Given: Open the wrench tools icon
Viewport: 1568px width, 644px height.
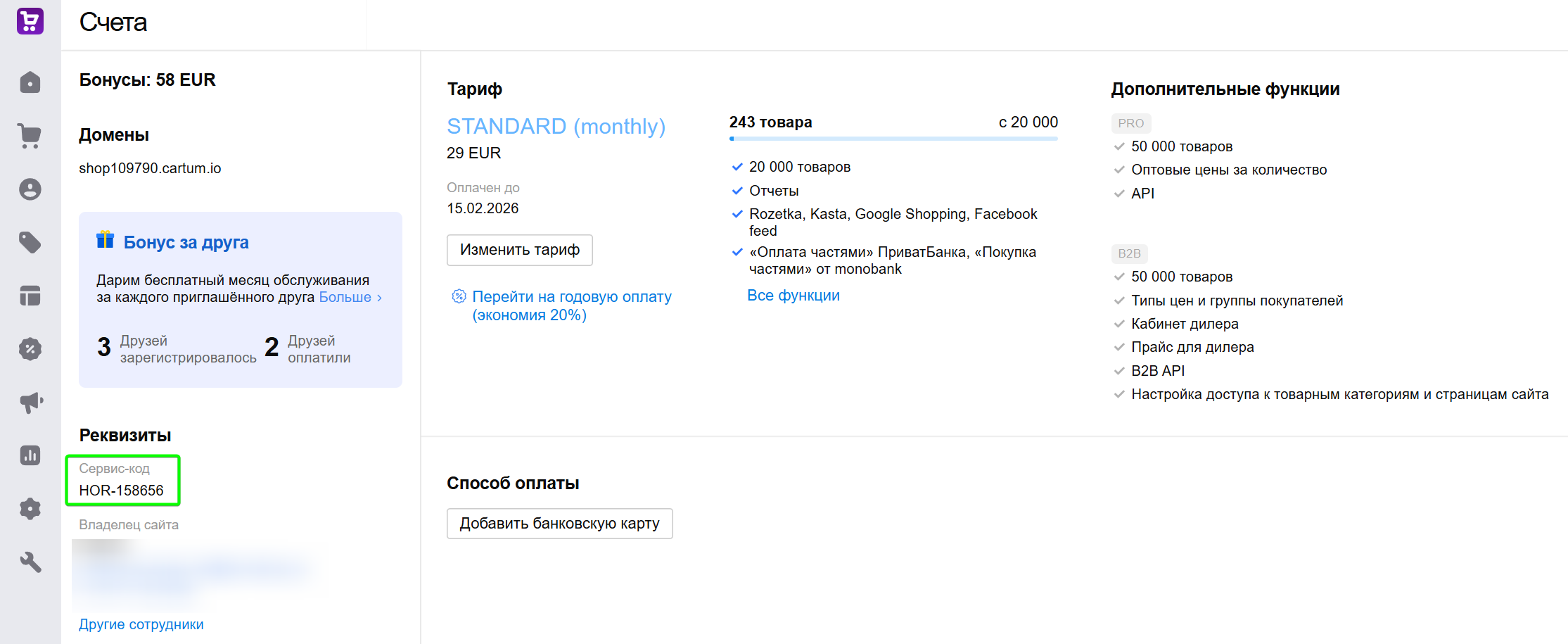Looking at the screenshot, I should (30, 562).
